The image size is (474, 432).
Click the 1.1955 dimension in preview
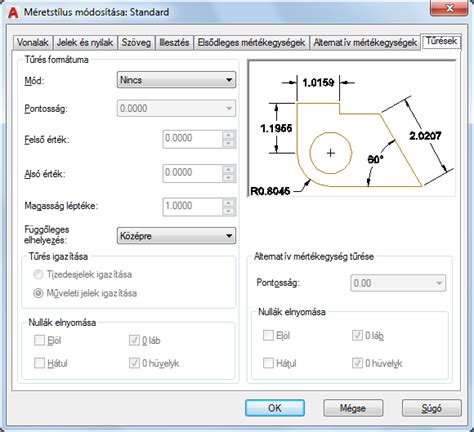pyautogui.click(x=276, y=128)
